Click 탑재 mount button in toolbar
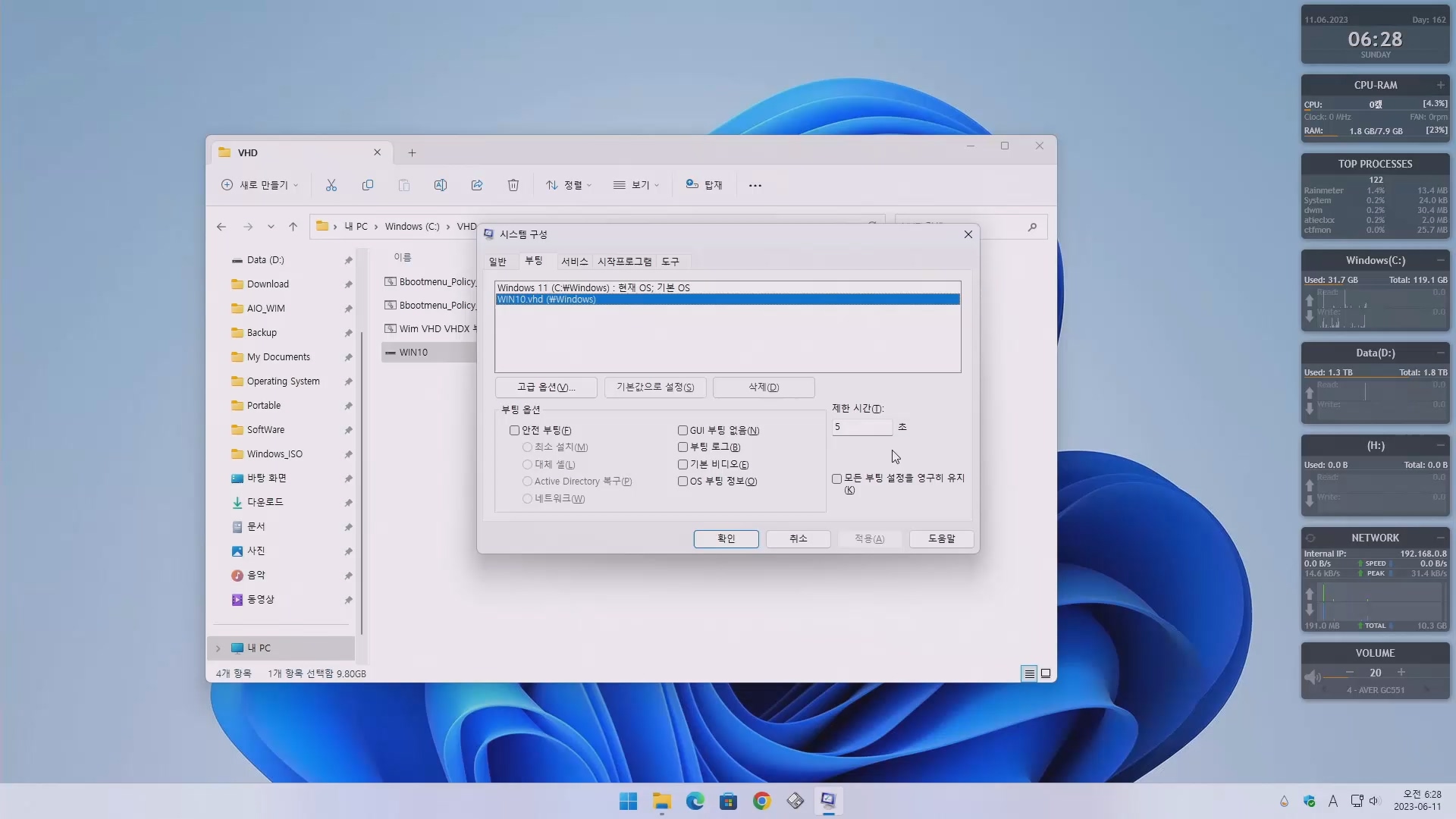Viewport: 1456px width, 819px height. pyautogui.click(x=704, y=185)
